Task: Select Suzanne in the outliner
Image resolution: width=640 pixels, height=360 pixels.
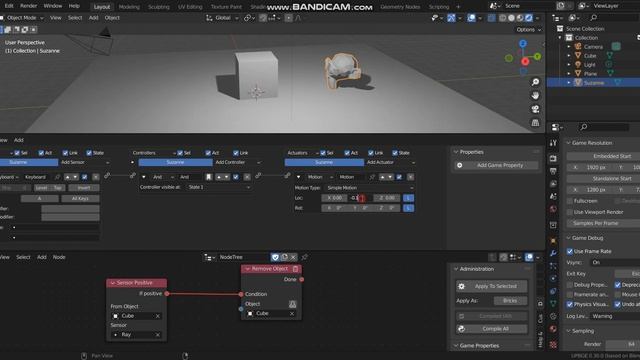Action: coord(593,83)
